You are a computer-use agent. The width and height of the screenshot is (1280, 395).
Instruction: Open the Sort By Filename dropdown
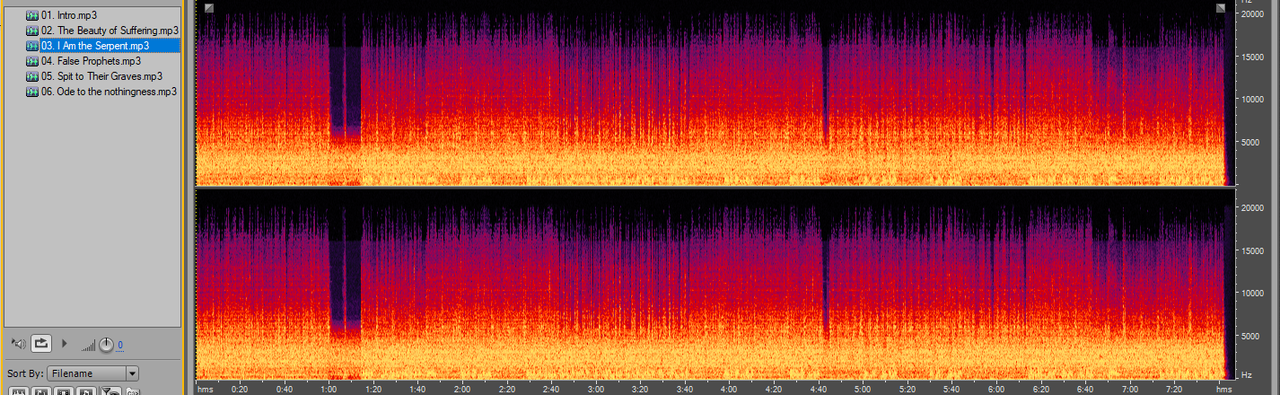tap(93, 373)
